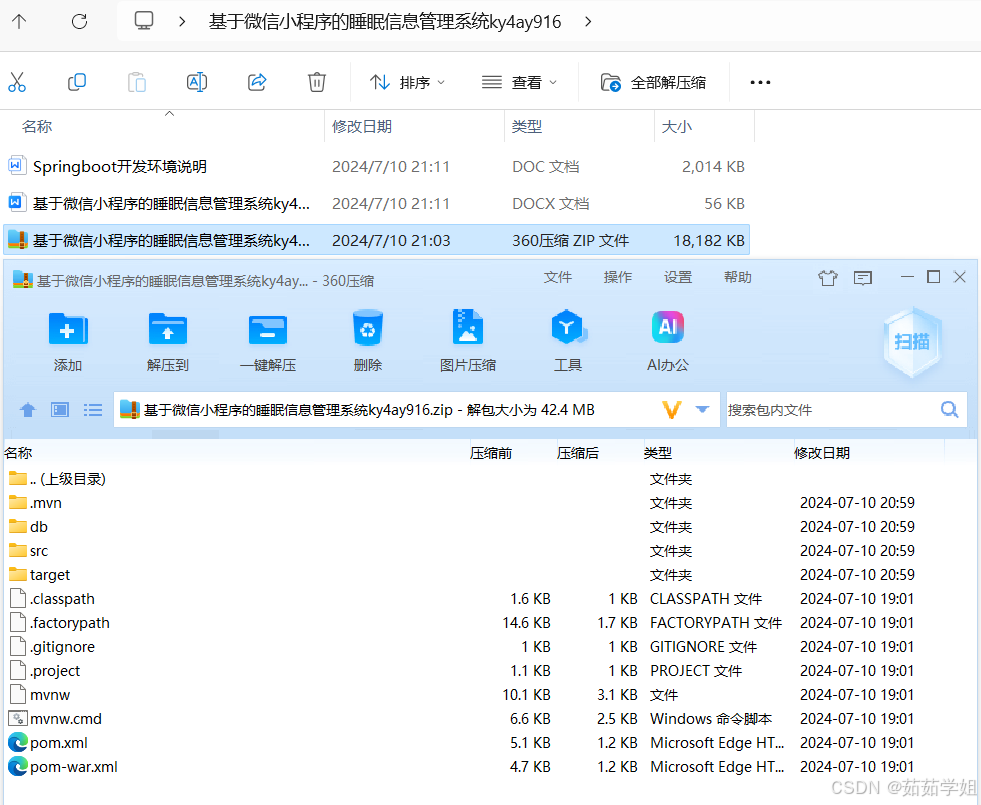Expand the chevron before the folder breadcrumb
The image size is (981, 805).
click(x=182, y=22)
